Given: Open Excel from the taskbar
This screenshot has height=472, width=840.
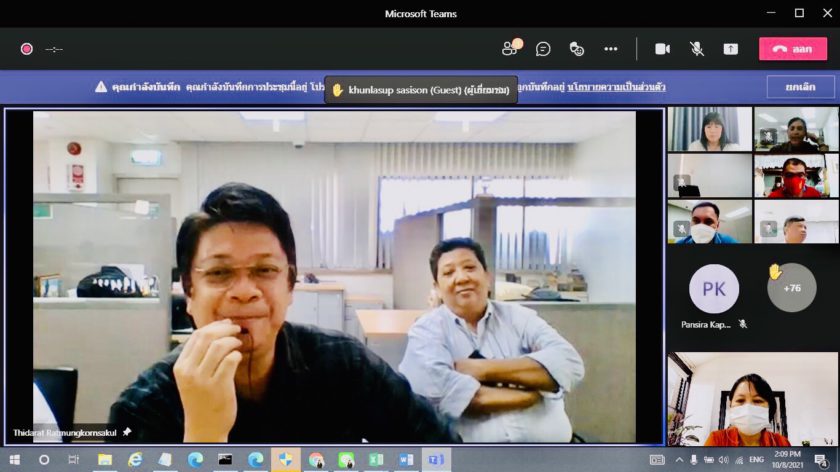Looking at the screenshot, I should pos(376,460).
